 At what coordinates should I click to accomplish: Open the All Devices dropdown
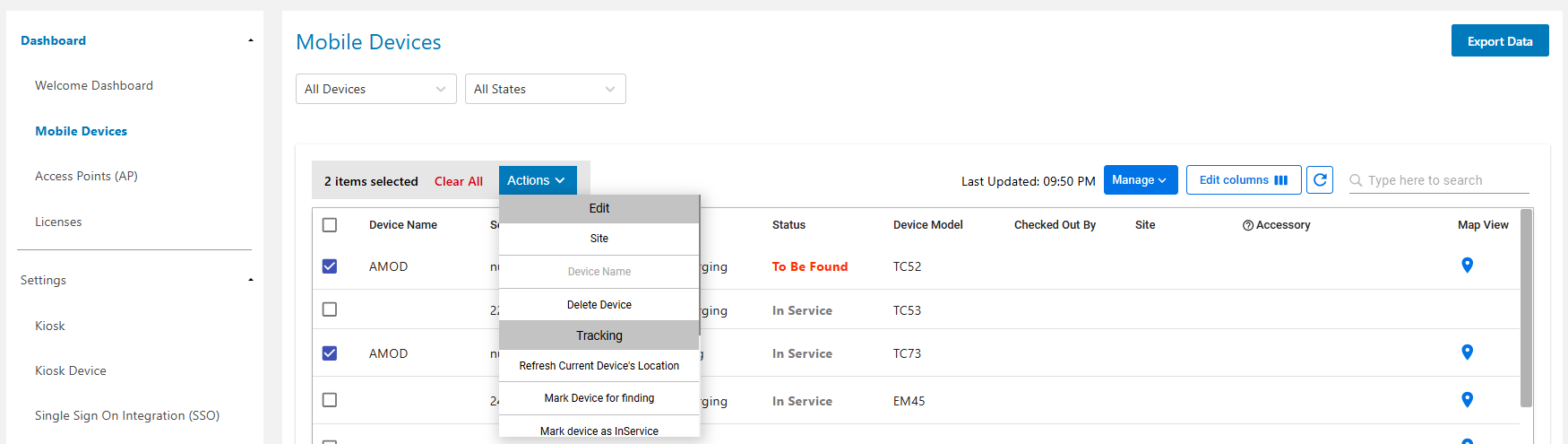(x=375, y=89)
